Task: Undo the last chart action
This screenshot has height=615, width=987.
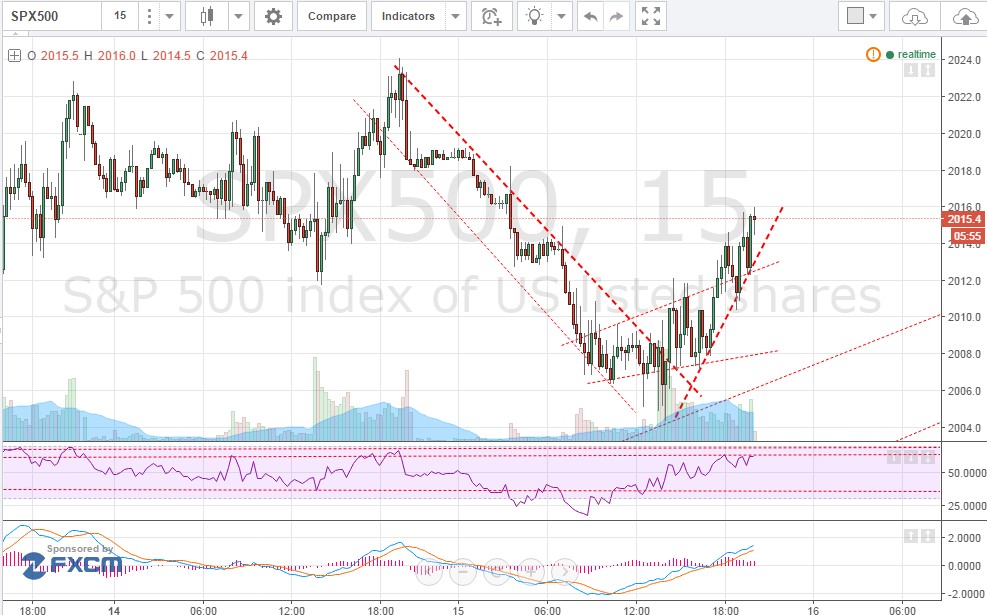Action: [590, 16]
